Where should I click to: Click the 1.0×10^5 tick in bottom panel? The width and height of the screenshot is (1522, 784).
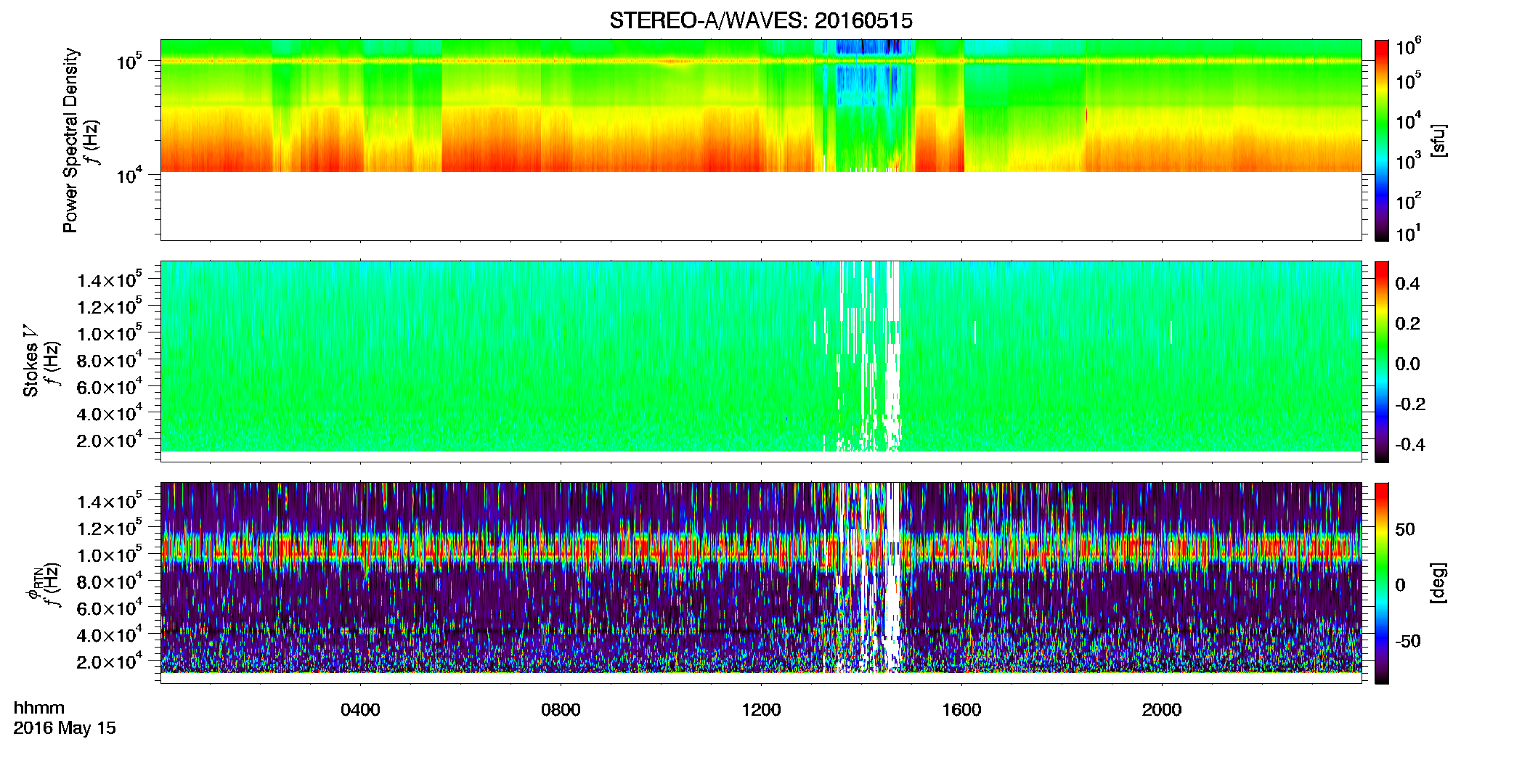pyautogui.click(x=110, y=555)
